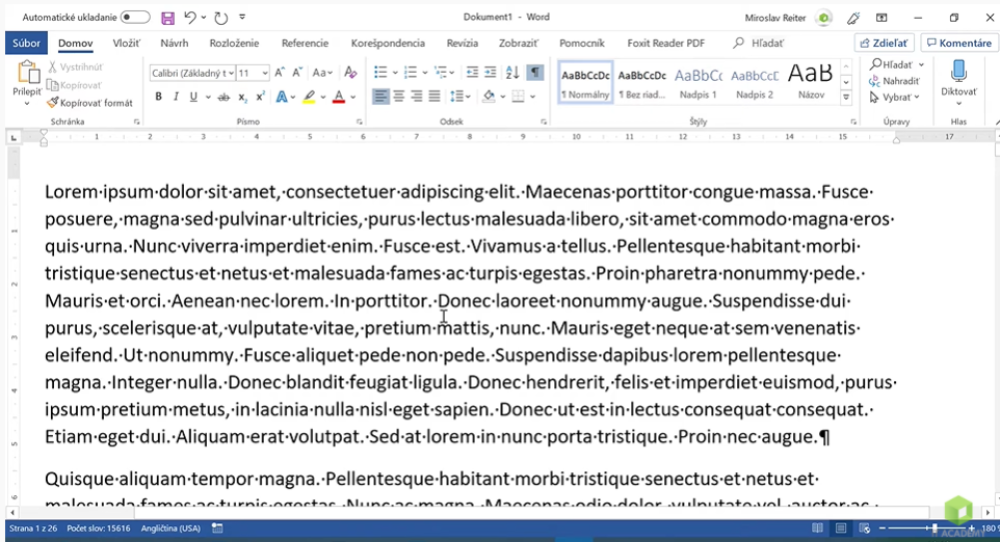
Task: Switch to the Revízia tab
Action: 462,43
